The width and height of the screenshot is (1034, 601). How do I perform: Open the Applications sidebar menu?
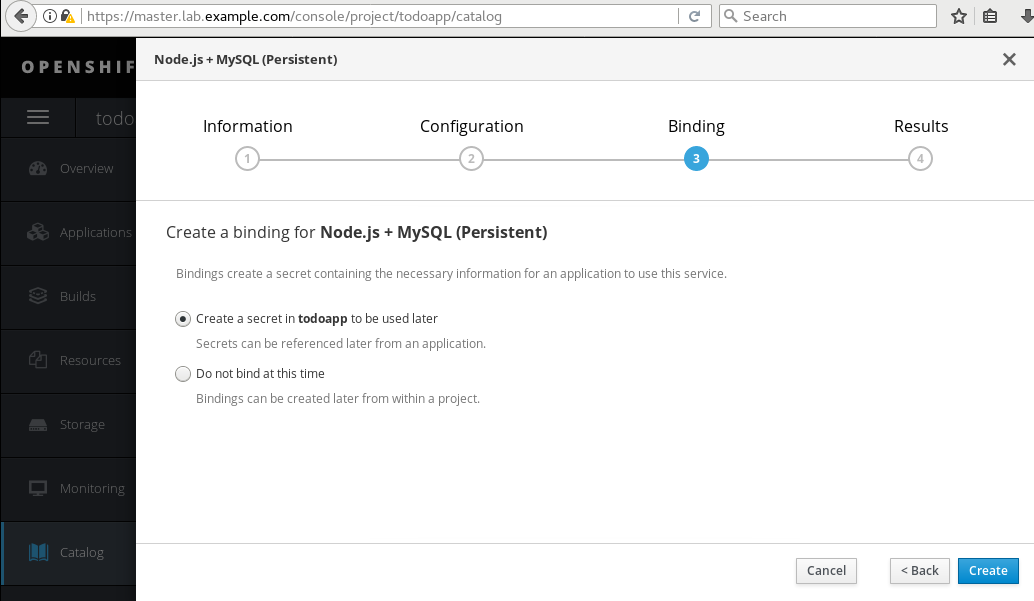69,232
